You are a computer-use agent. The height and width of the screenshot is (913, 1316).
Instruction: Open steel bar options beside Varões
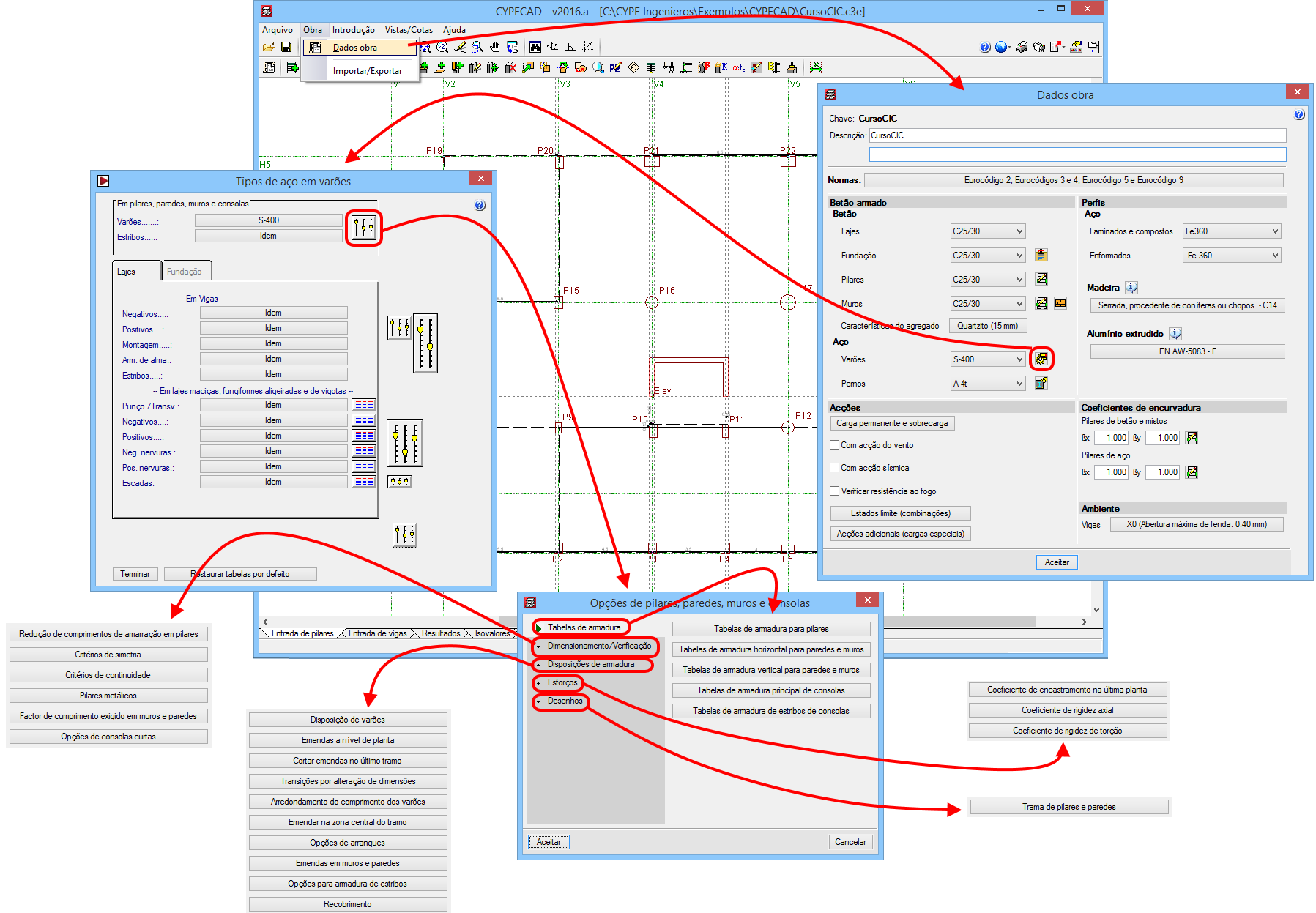click(1041, 359)
